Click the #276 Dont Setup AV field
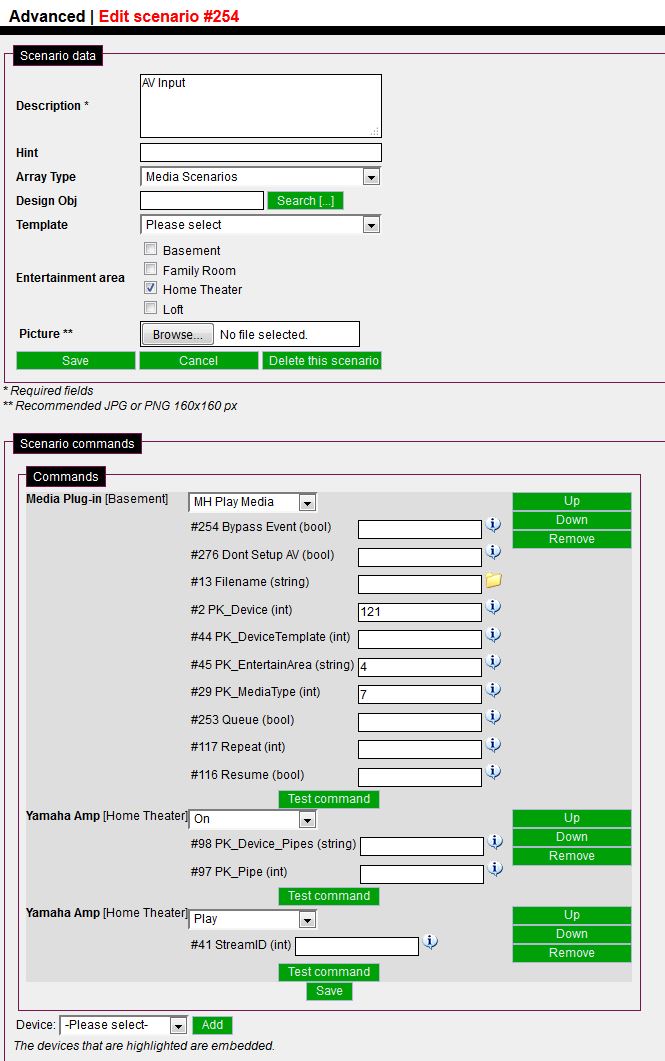Image resolution: width=665 pixels, height=1061 pixels. pos(419,557)
